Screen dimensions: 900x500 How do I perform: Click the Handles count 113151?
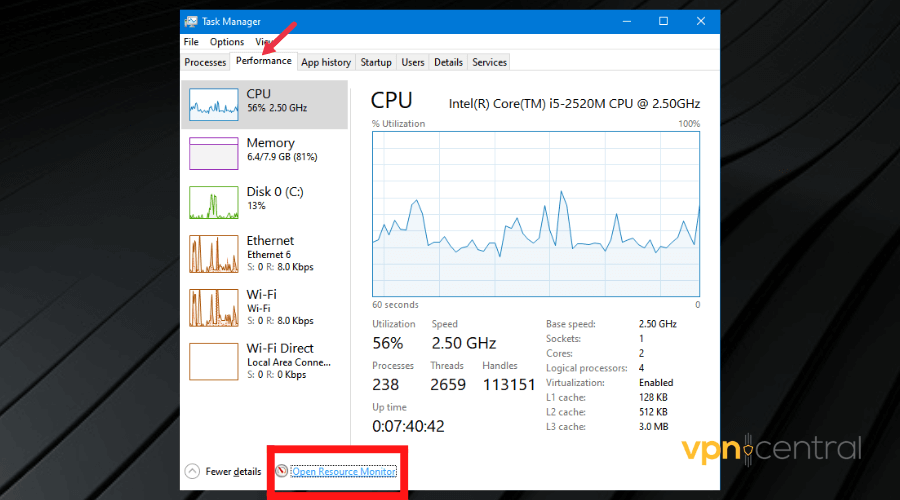tap(509, 385)
